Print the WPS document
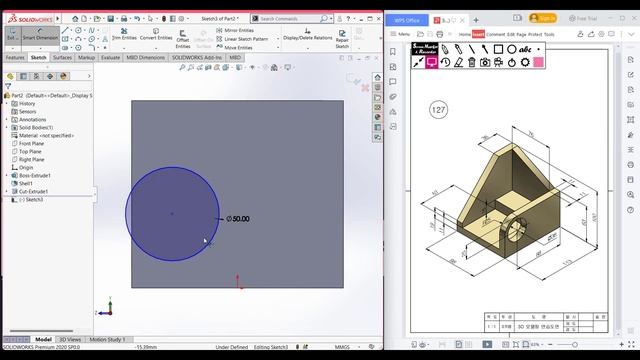640x360 pixels. pyautogui.click(x=440, y=34)
